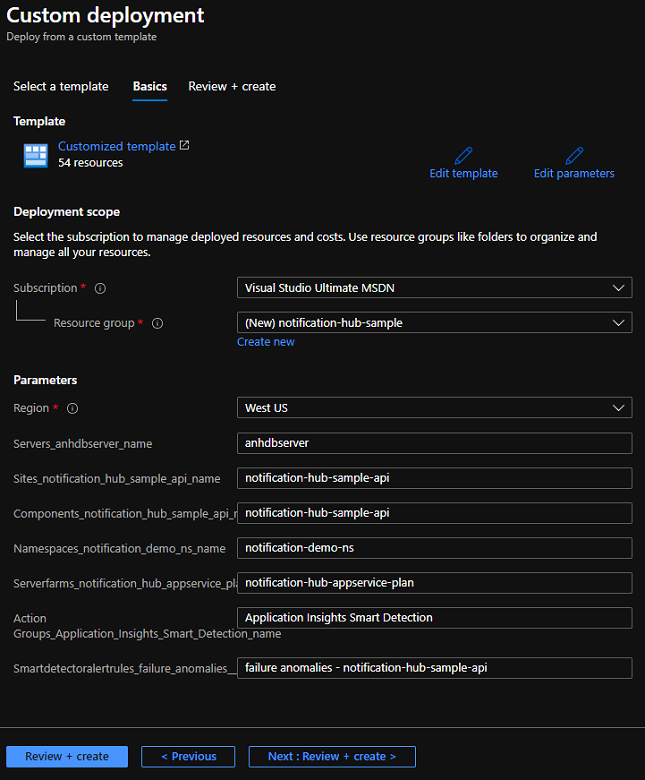Click the 'Smartdetectoralertrules_failure_anomalies_' label
645x780 pixels.
(125, 669)
